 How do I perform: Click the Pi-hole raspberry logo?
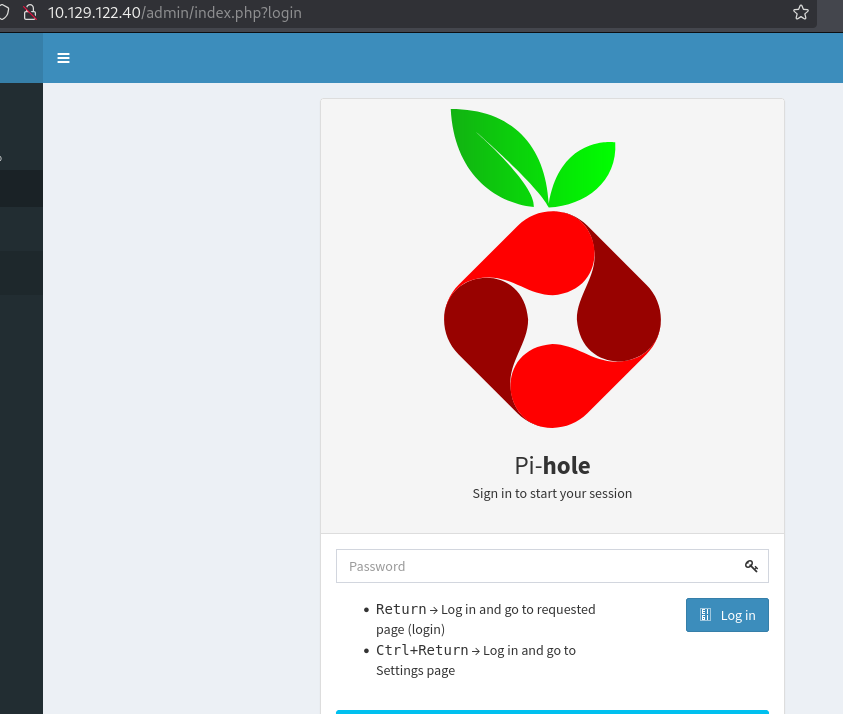552,268
